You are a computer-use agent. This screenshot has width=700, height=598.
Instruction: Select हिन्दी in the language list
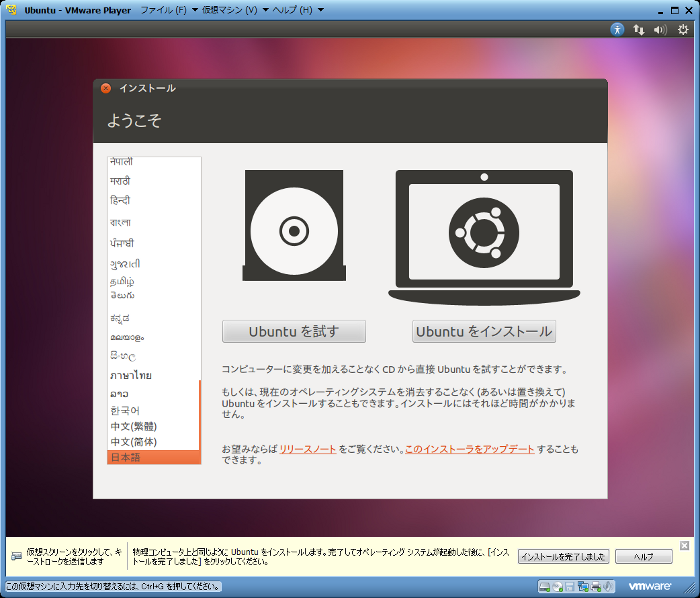154,200
